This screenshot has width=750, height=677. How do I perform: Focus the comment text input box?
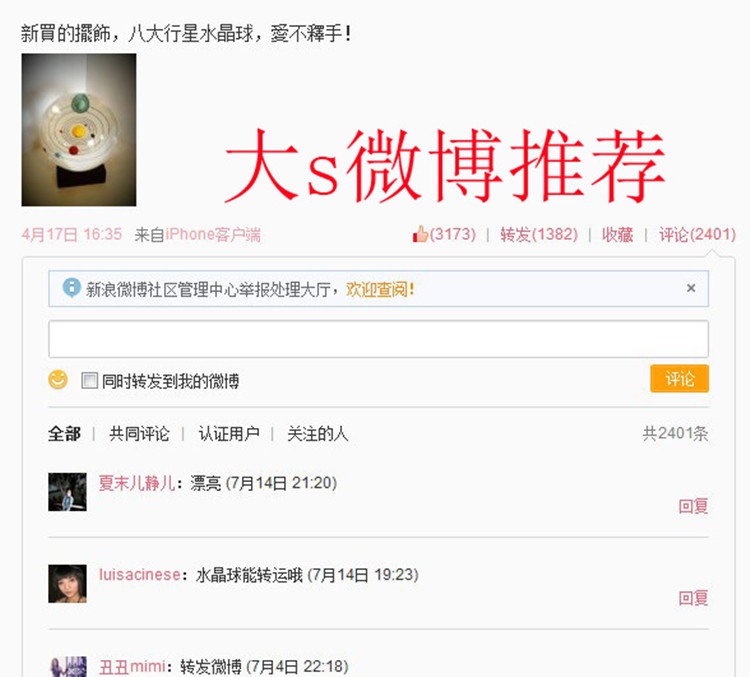pyautogui.click(x=378, y=339)
